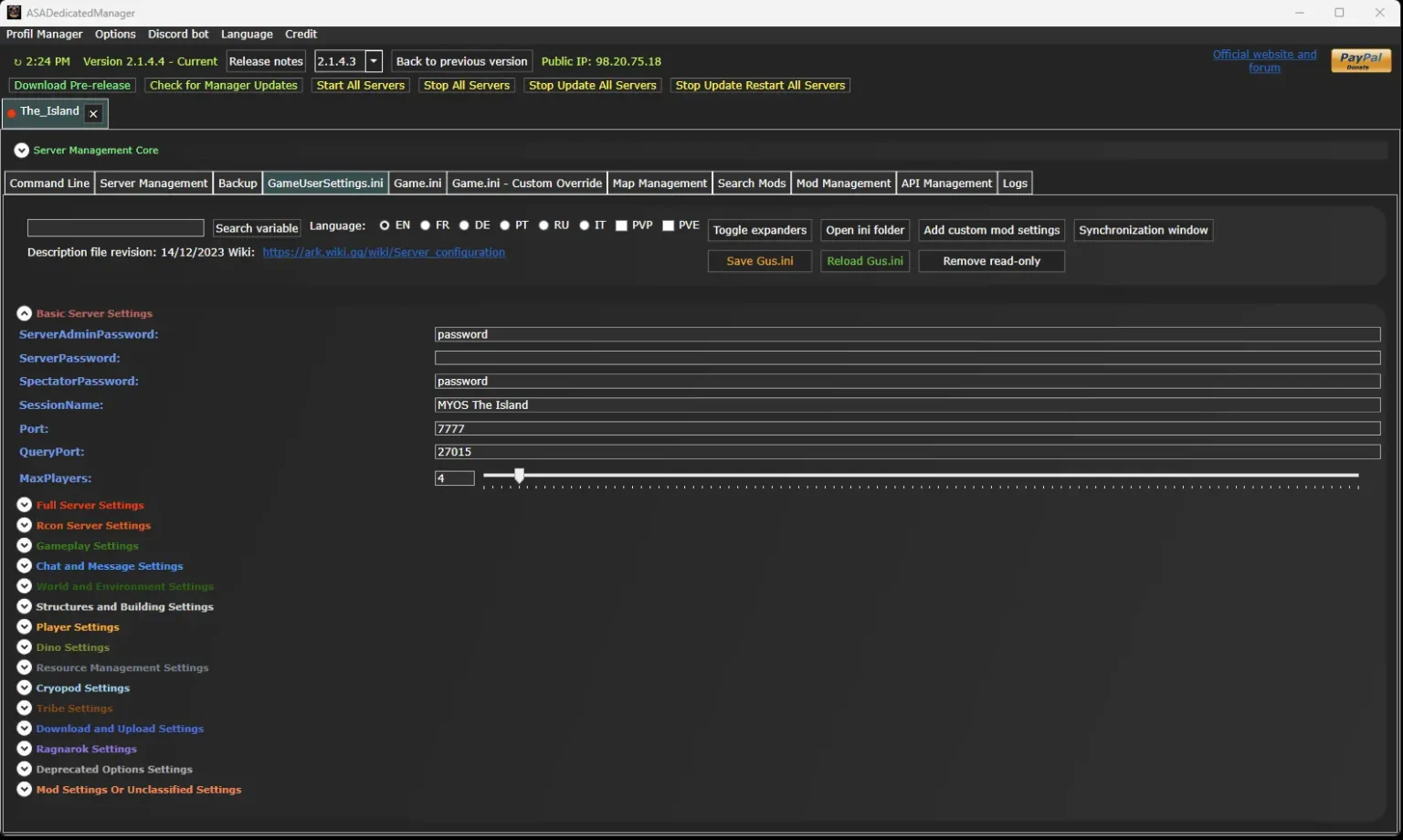Expand the Gameplay Settings section
The height and width of the screenshot is (840, 1403).
tap(25, 546)
